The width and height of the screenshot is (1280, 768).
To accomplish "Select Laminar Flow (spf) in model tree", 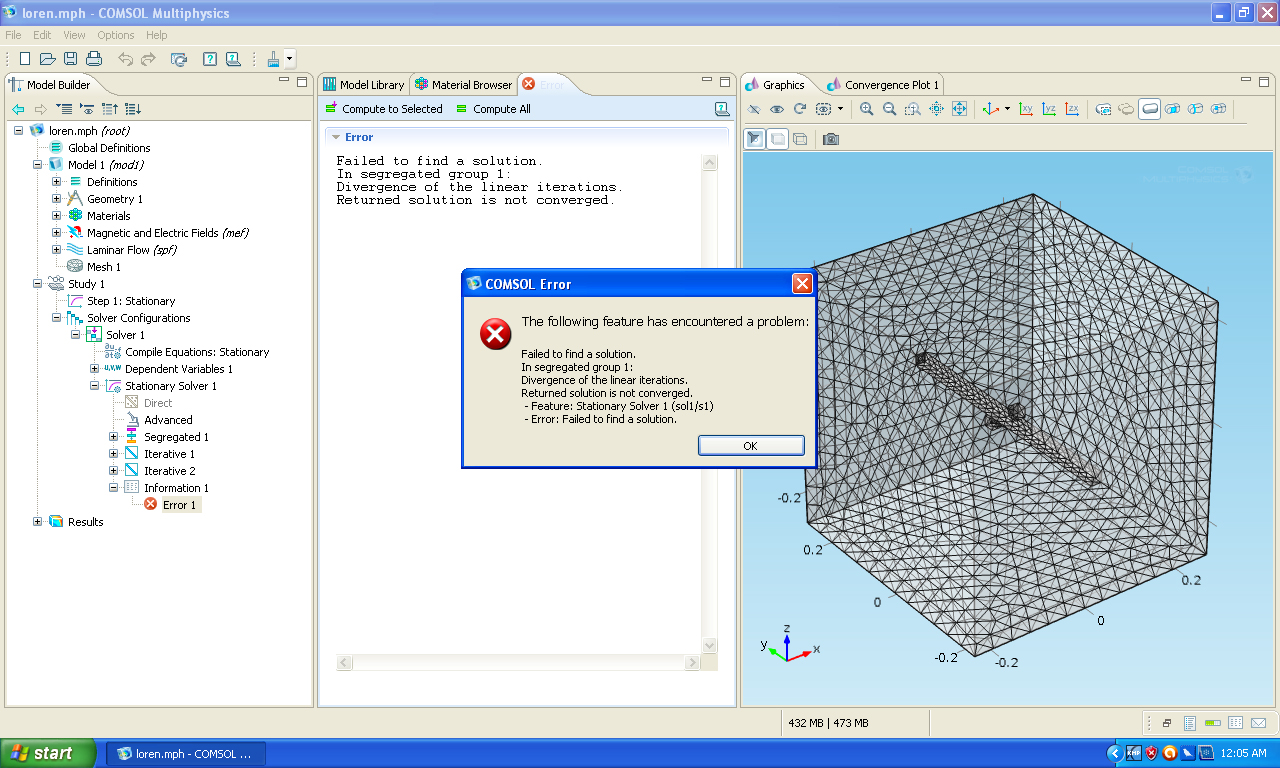I will [x=131, y=250].
